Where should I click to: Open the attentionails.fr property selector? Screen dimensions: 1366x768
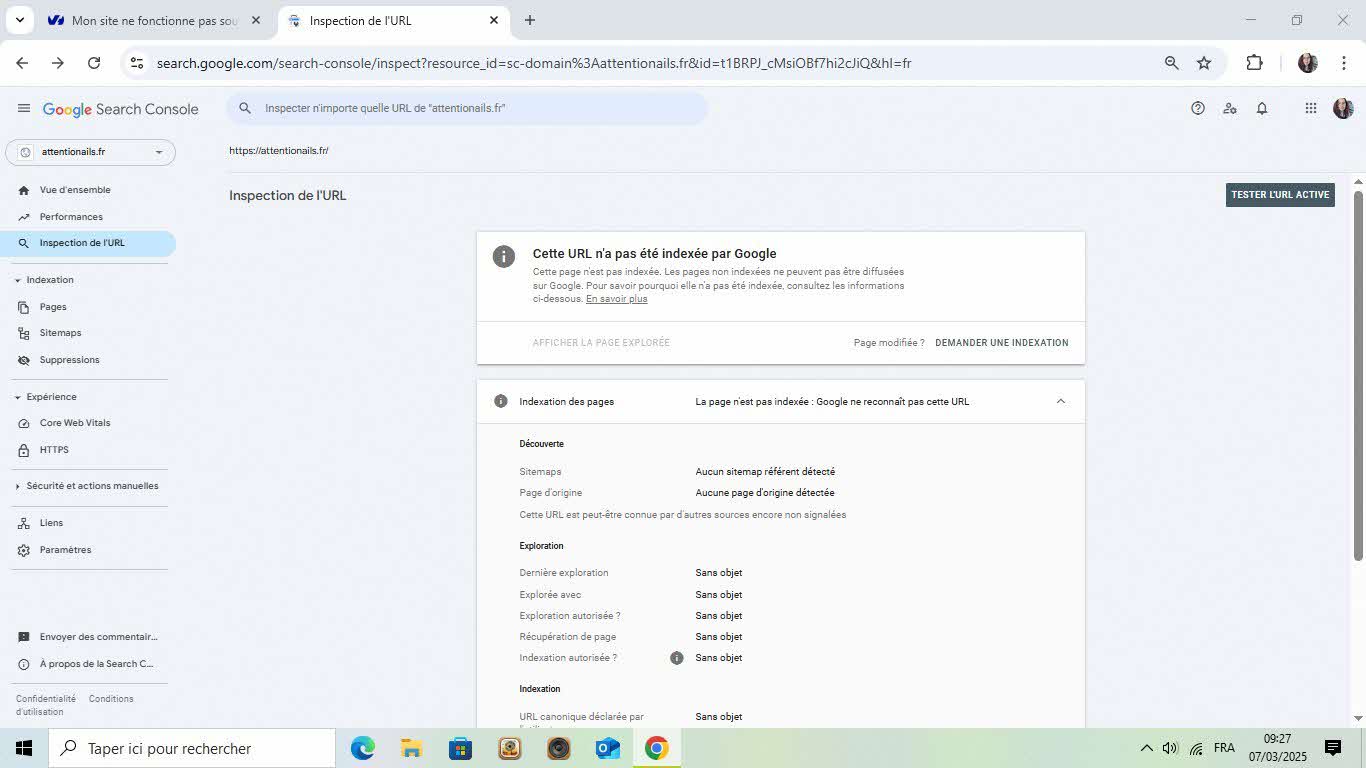coord(91,152)
